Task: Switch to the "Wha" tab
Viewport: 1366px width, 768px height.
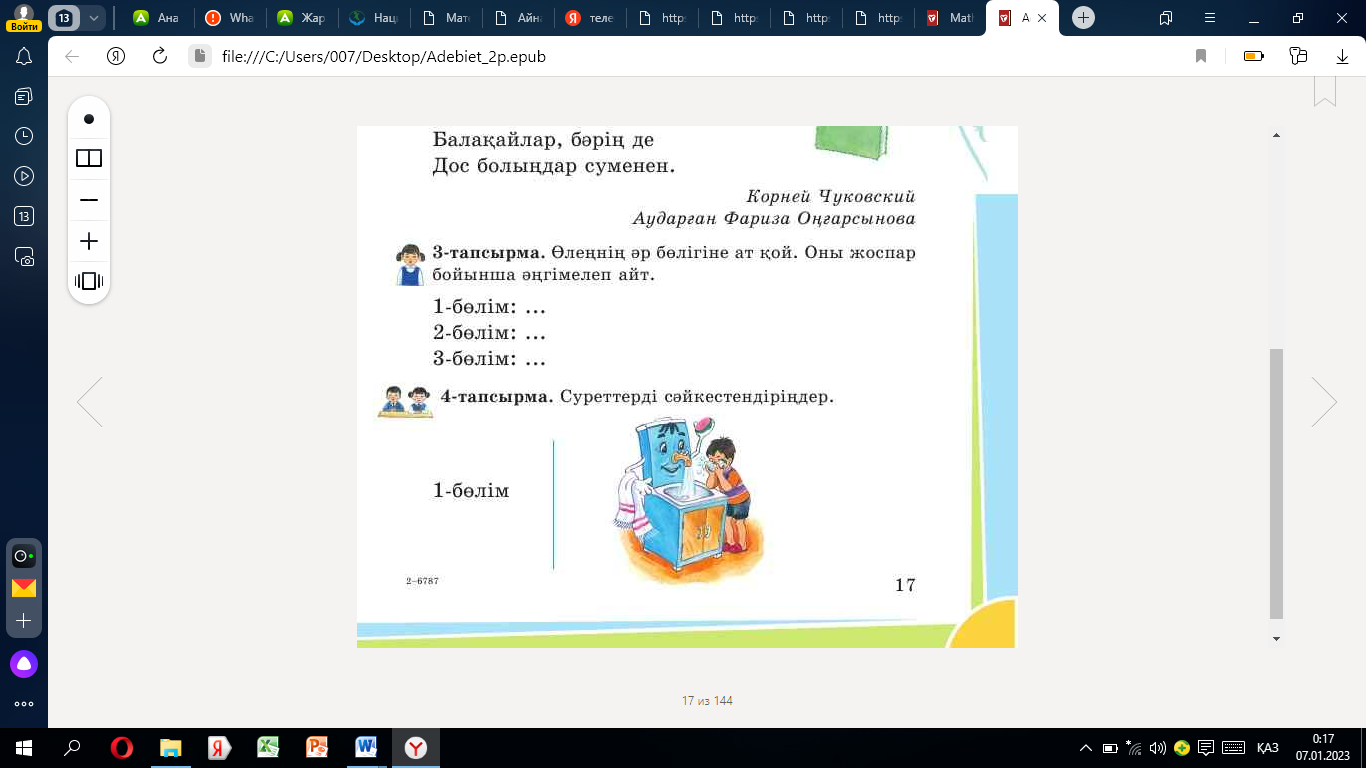Action: click(x=227, y=18)
